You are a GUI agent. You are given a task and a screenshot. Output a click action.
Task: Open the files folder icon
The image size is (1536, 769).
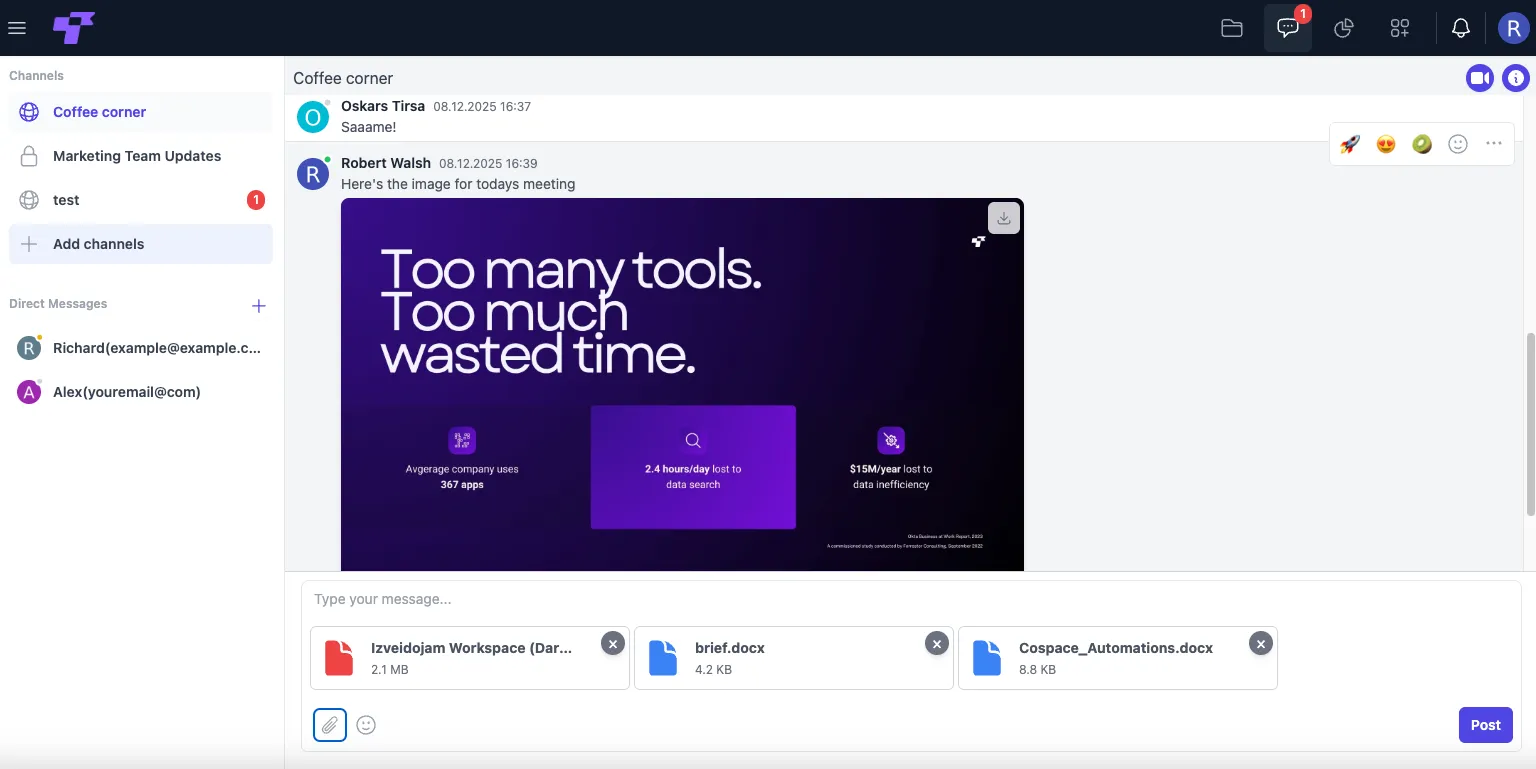[x=1232, y=28]
